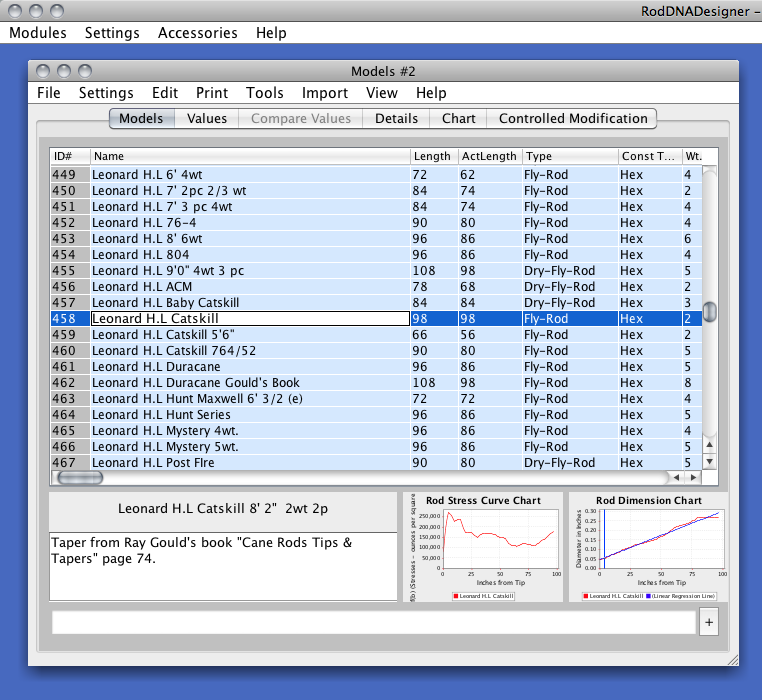This screenshot has height=700, width=762.
Task: Select row Leonard H.L Catskill 5'6"
Action: 376,334
